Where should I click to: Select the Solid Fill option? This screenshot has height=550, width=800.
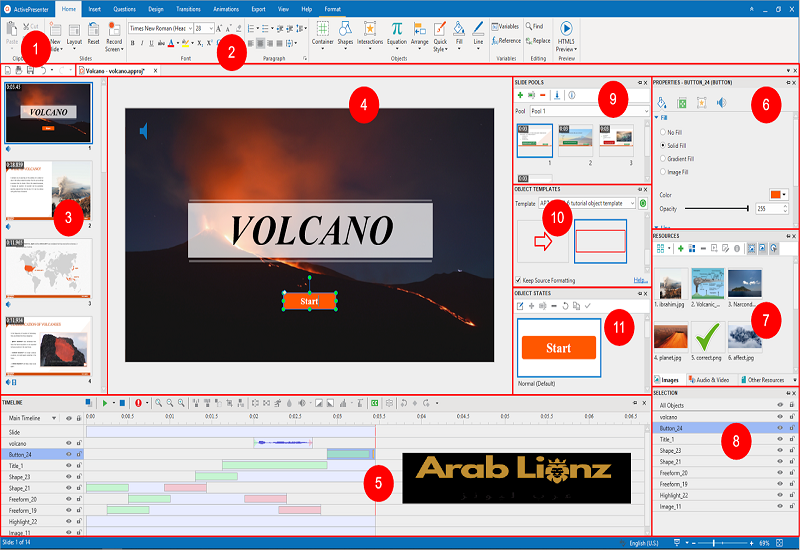click(x=673, y=145)
